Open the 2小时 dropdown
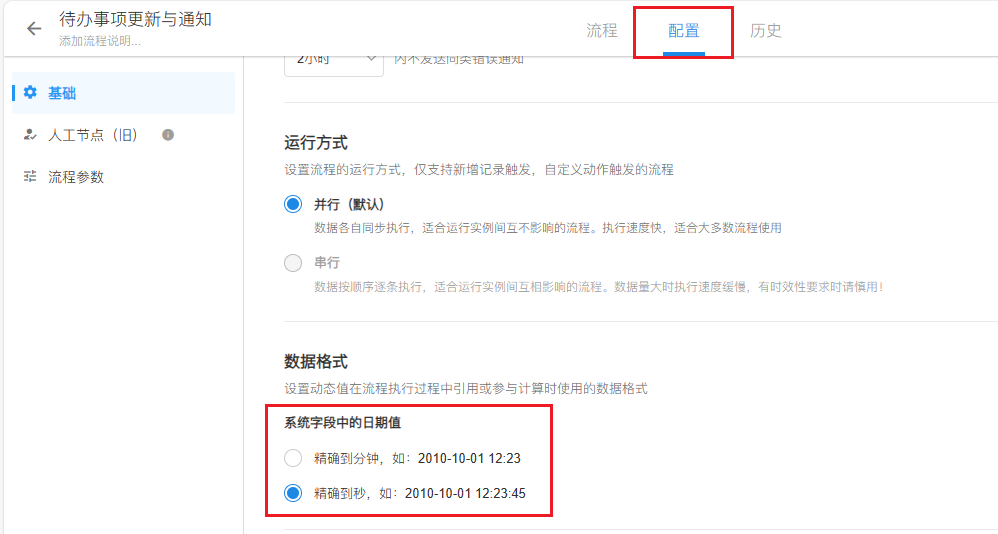This screenshot has width=998, height=534. (333, 60)
